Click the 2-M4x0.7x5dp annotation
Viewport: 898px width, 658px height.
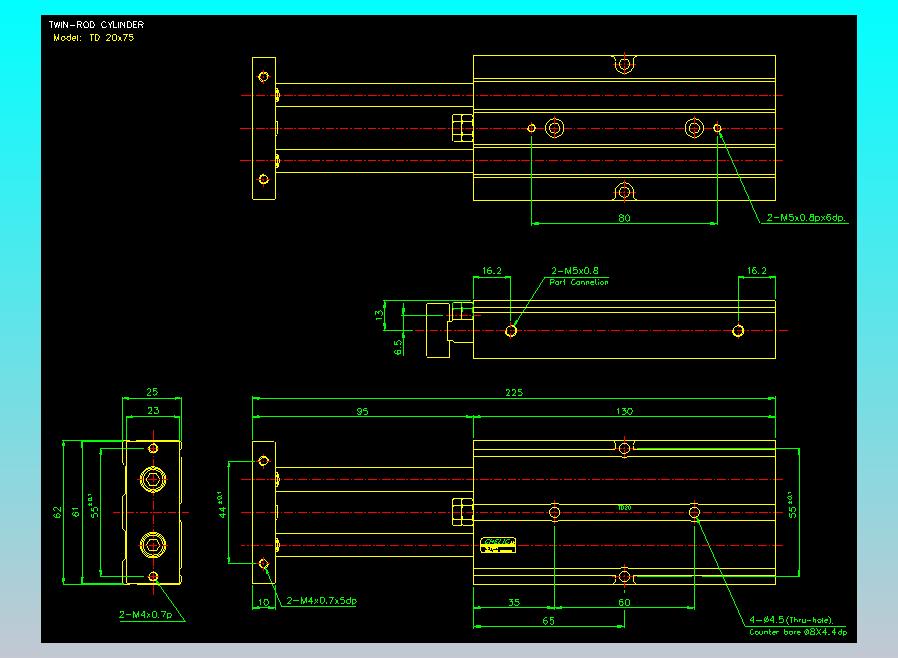point(322,601)
